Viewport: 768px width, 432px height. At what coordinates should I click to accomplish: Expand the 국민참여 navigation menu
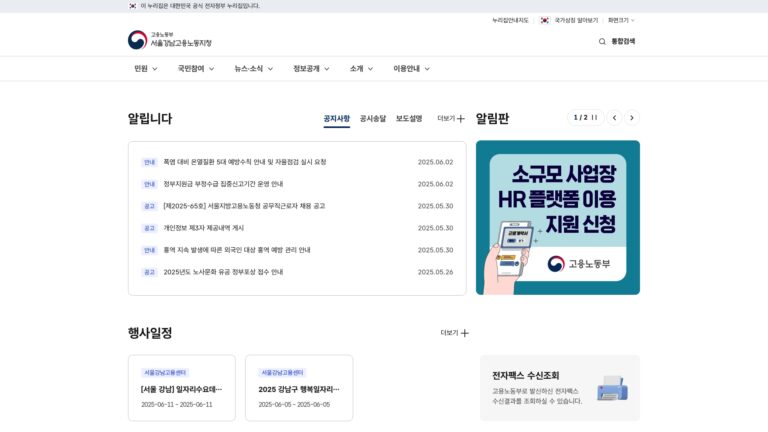[x=196, y=69]
